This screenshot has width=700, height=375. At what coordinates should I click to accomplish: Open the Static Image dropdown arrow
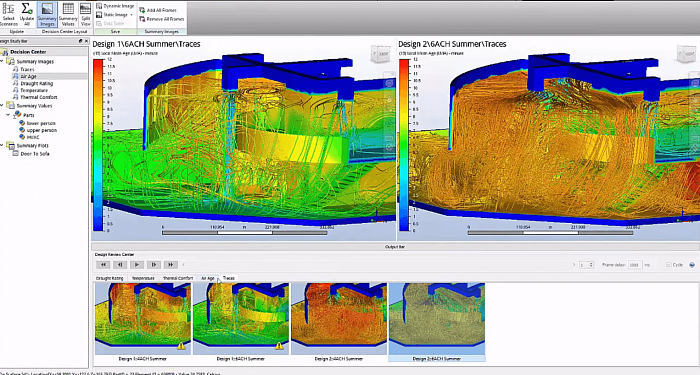131,15
